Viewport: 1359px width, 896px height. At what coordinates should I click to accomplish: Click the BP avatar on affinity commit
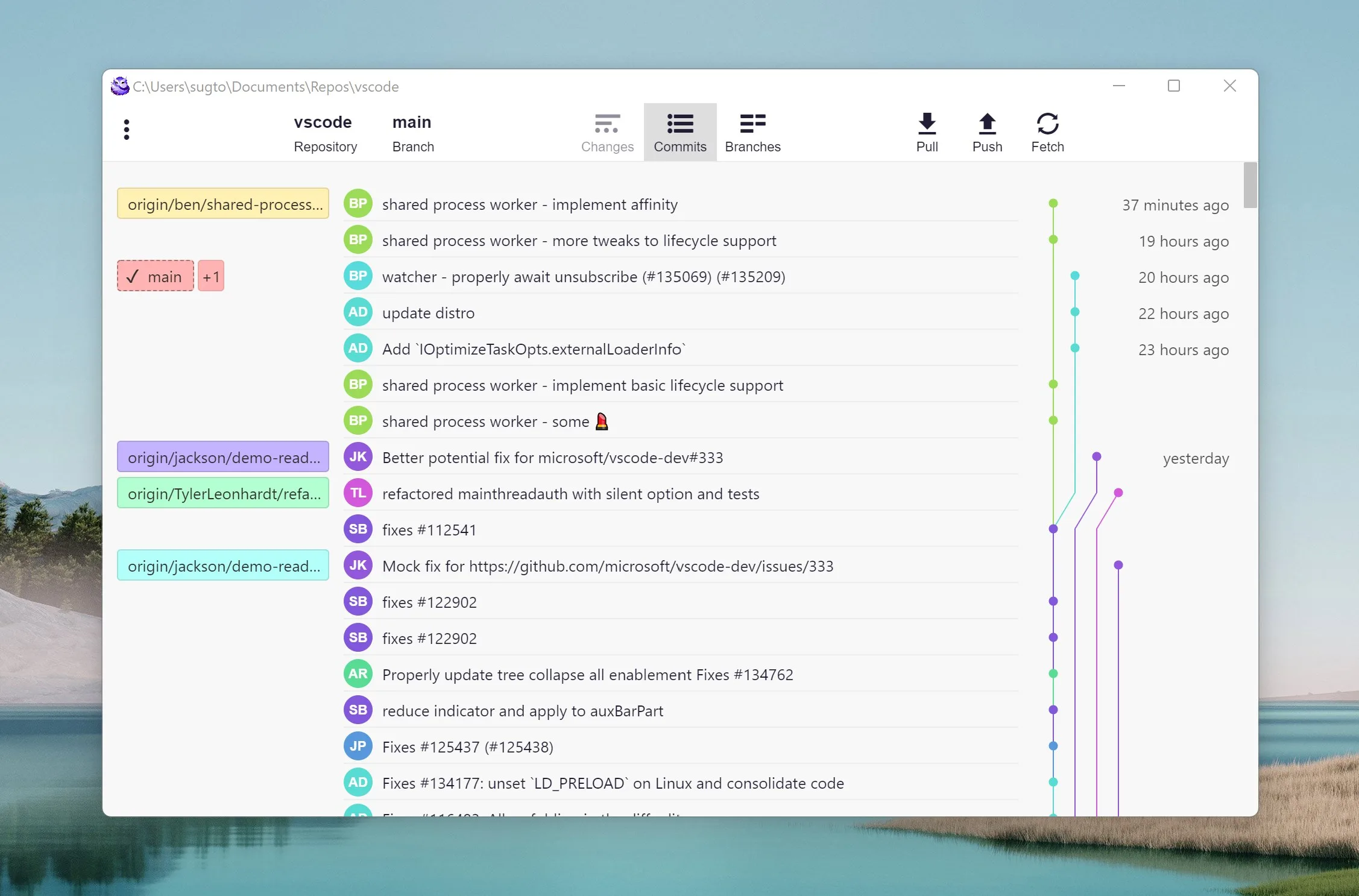[358, 204]
